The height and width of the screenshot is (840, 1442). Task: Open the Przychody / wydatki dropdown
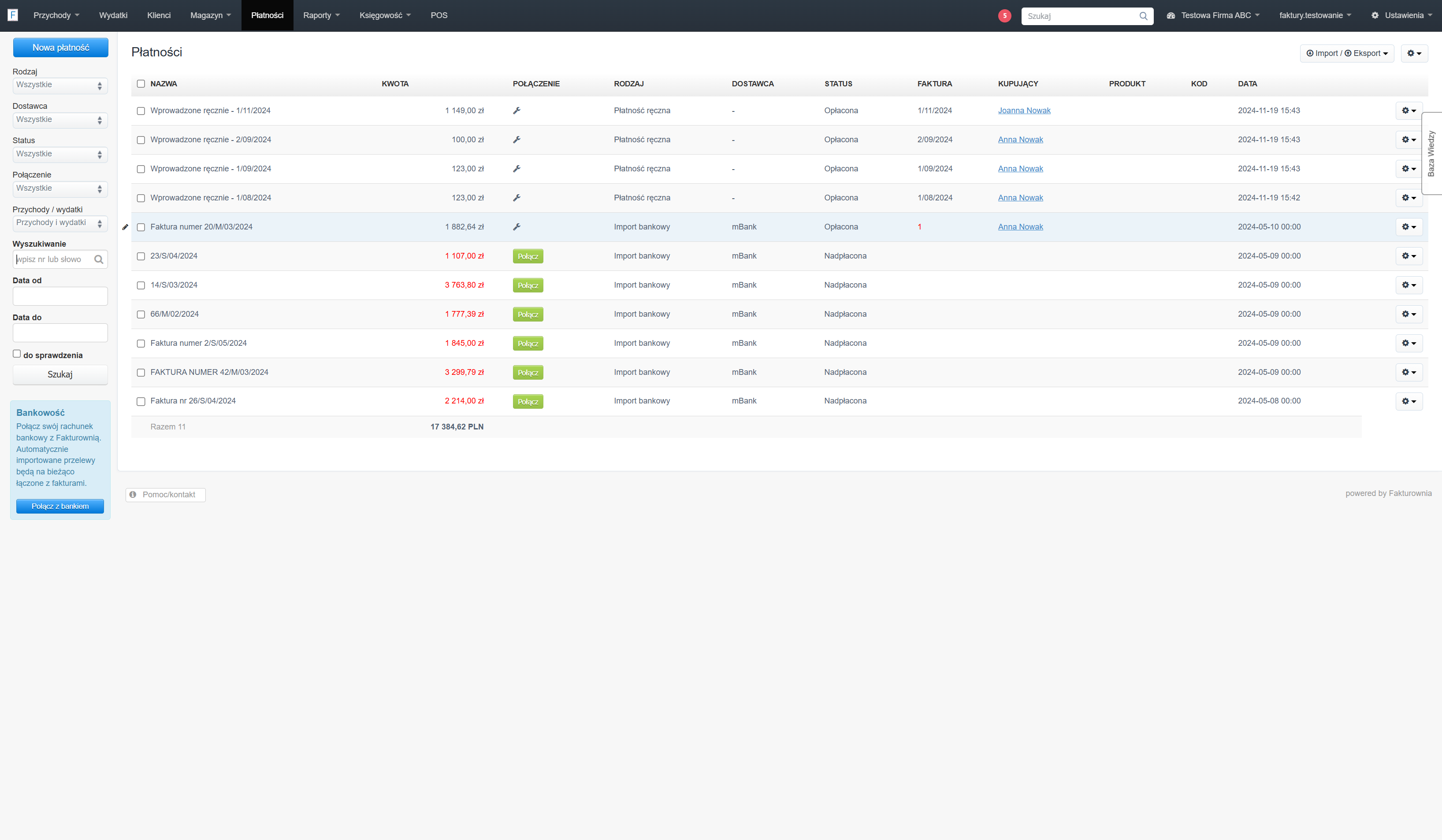point(60,223)
